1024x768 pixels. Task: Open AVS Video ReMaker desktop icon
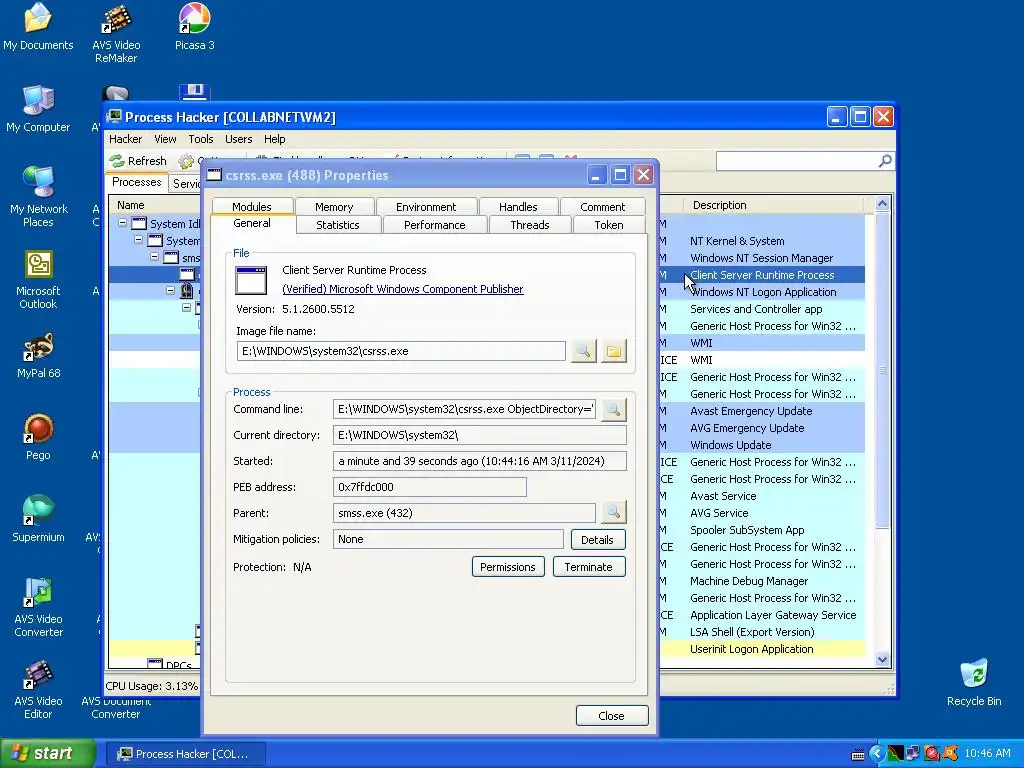click(116, 33)
